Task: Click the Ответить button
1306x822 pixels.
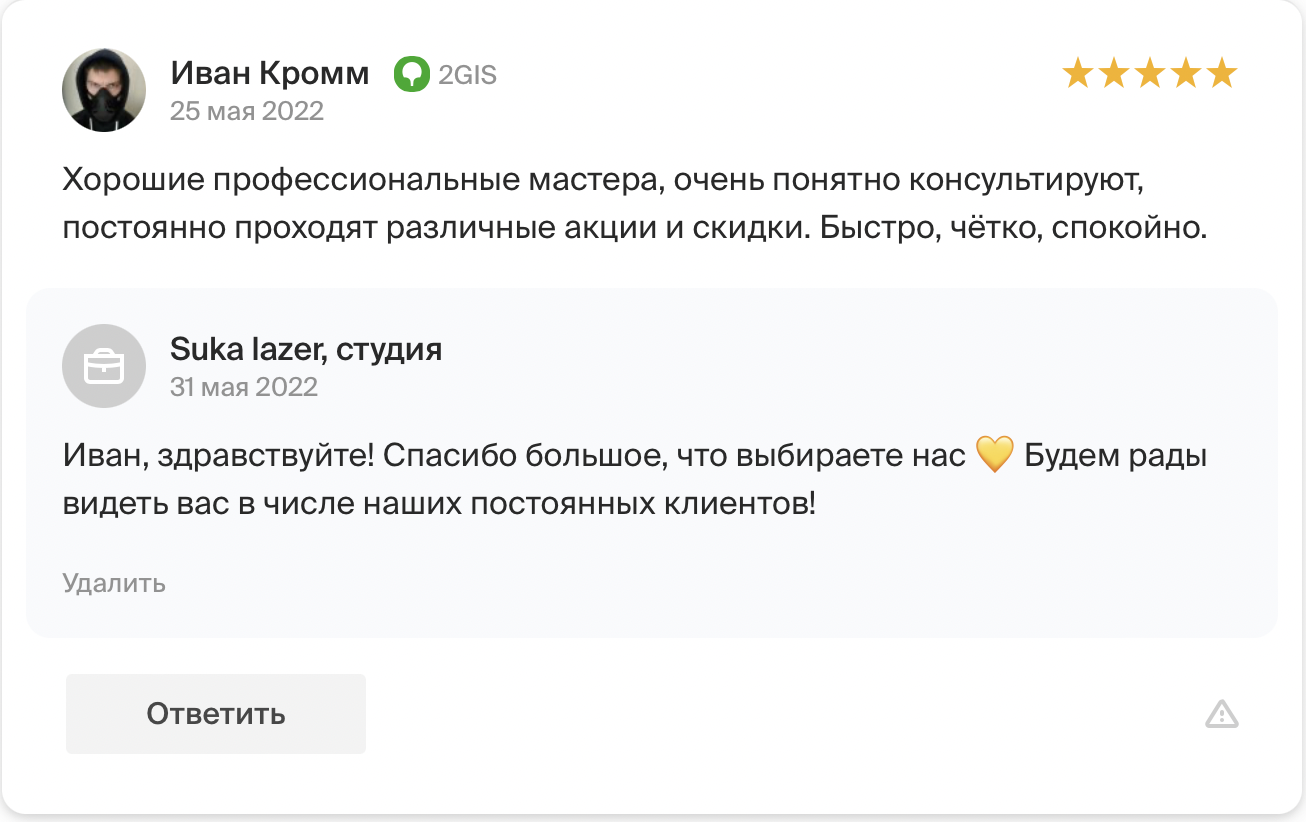Action: pyautogui.click(x=216, y=714)
